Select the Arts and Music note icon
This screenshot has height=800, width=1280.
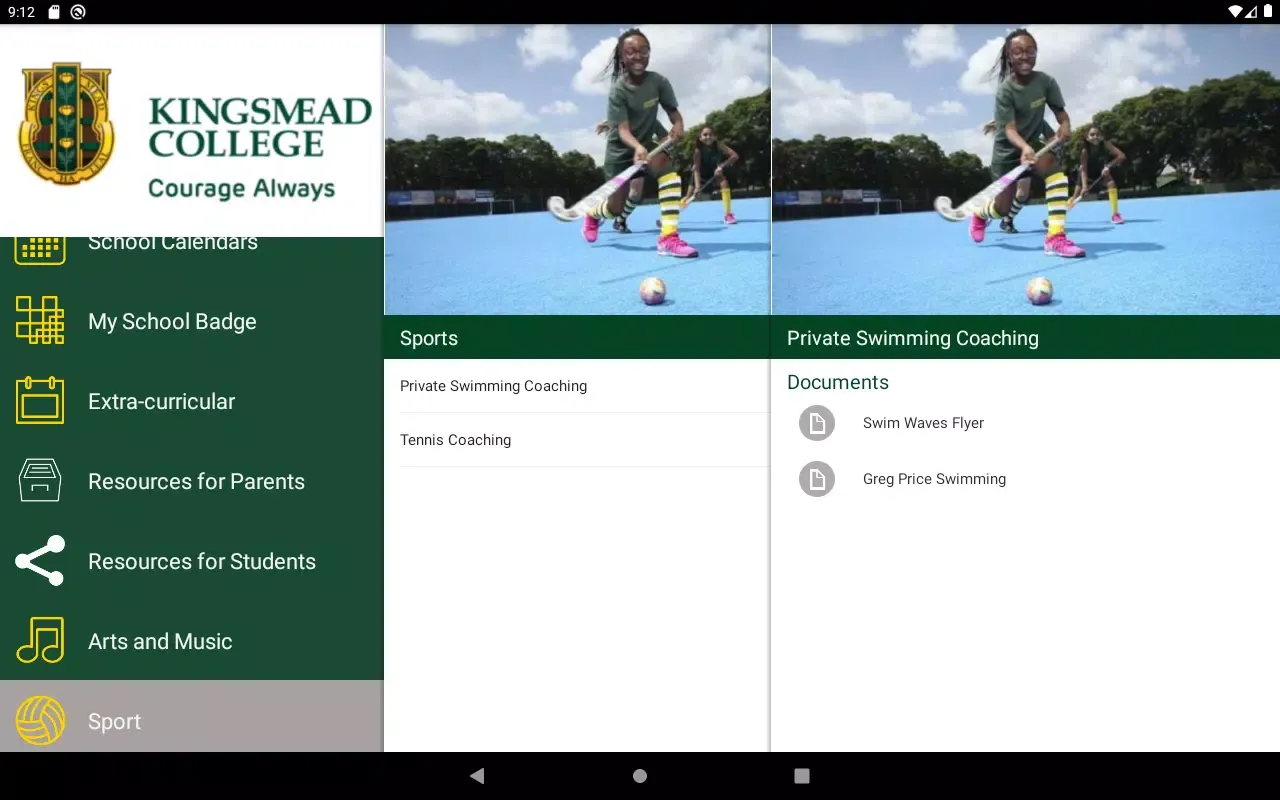(x=40, y=641)
